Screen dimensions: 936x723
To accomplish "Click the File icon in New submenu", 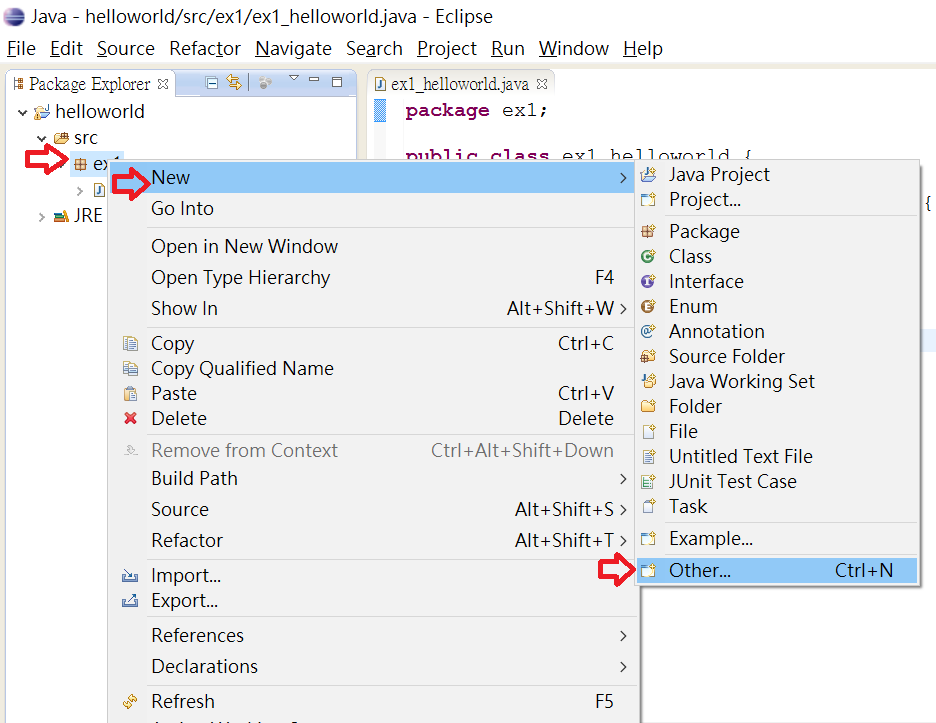I will click(648, 431).
